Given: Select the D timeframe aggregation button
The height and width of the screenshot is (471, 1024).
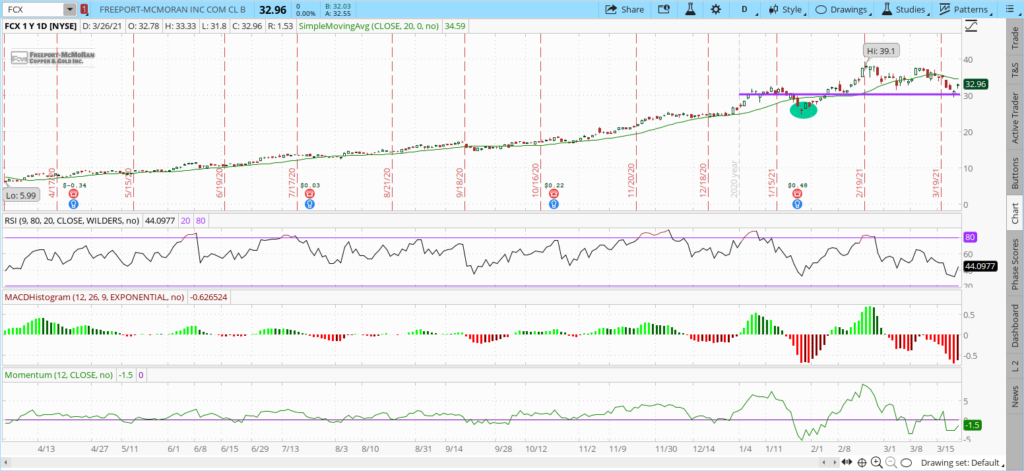Looking at the screenshot, I should pos(743,9).
